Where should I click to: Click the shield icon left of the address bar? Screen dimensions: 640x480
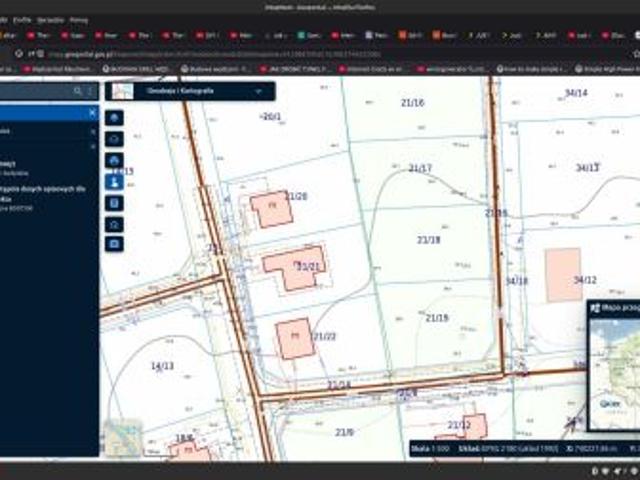[19, 53]
